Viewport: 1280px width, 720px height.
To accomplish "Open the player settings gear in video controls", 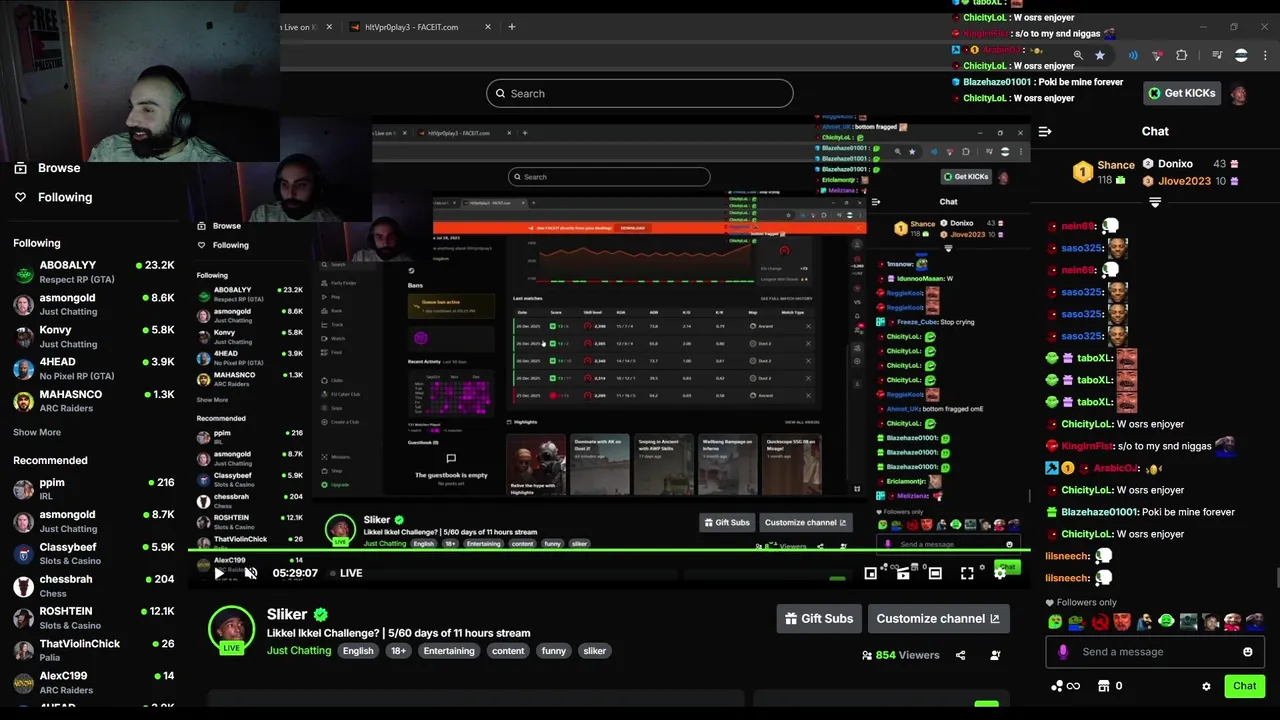I will click(x=999, y=573).
